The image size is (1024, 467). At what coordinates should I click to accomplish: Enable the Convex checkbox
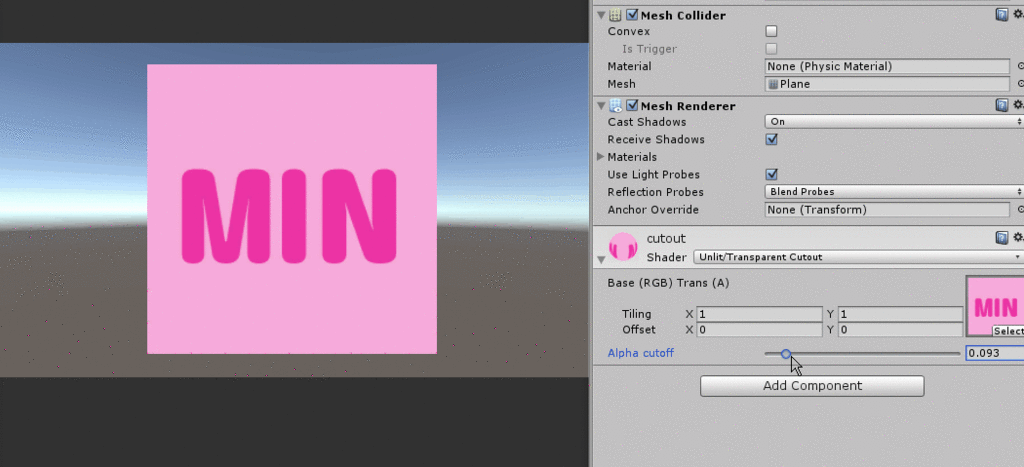(x=771, y=31)
